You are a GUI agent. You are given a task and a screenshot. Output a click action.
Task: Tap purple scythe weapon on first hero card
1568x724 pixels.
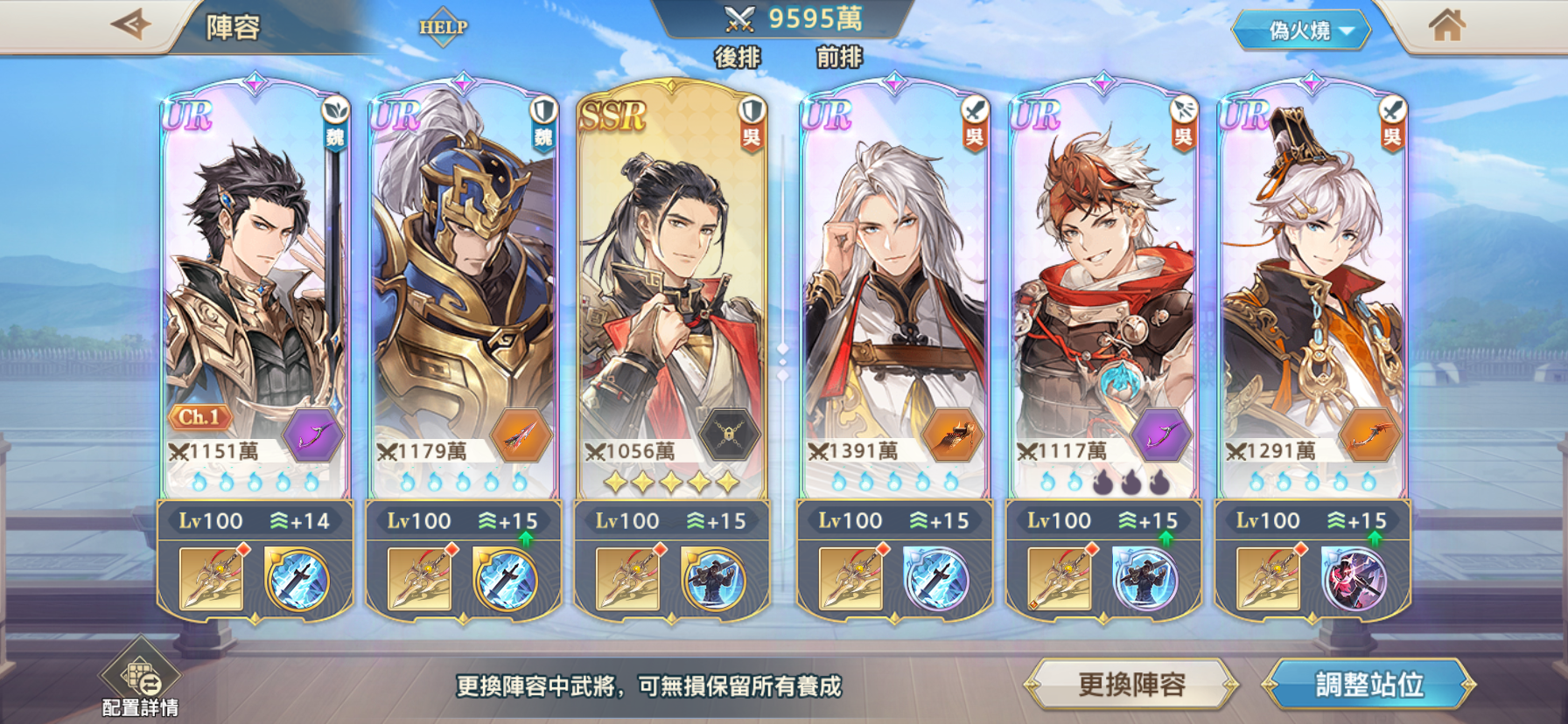coord(312,435)
